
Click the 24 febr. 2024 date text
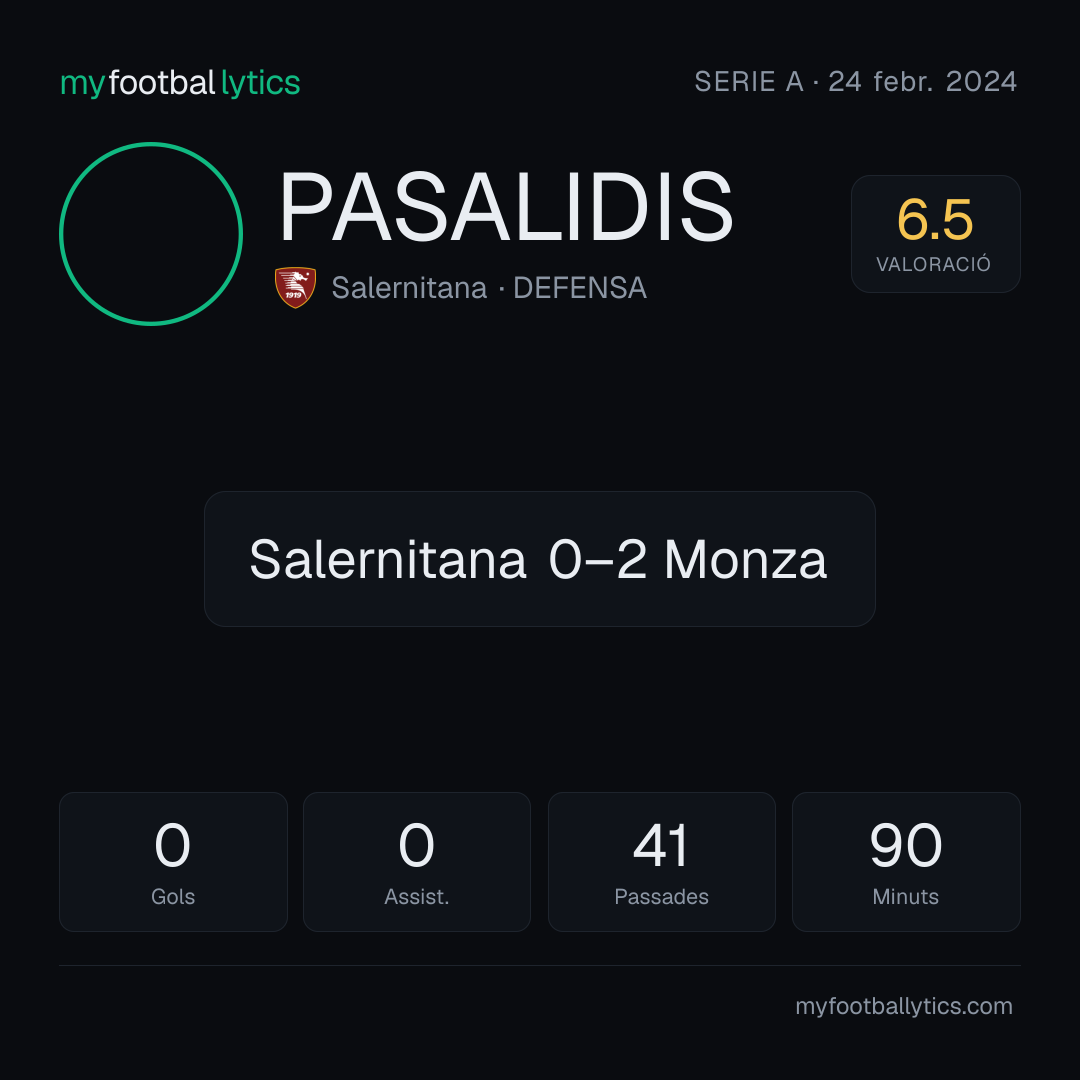(922, 82)
